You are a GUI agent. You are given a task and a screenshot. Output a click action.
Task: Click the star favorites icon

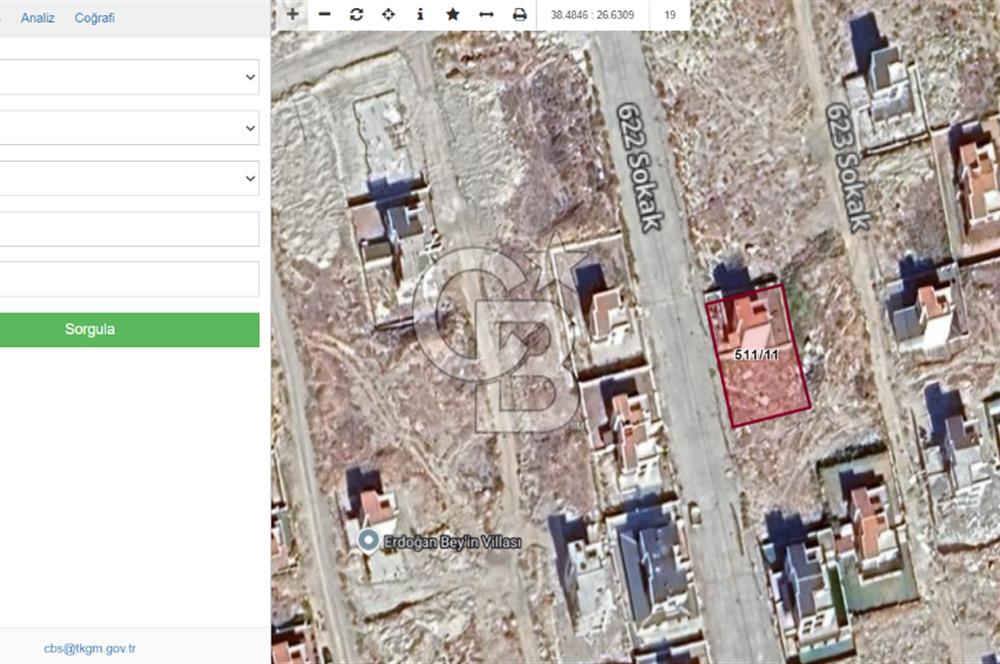coord(453,14)
